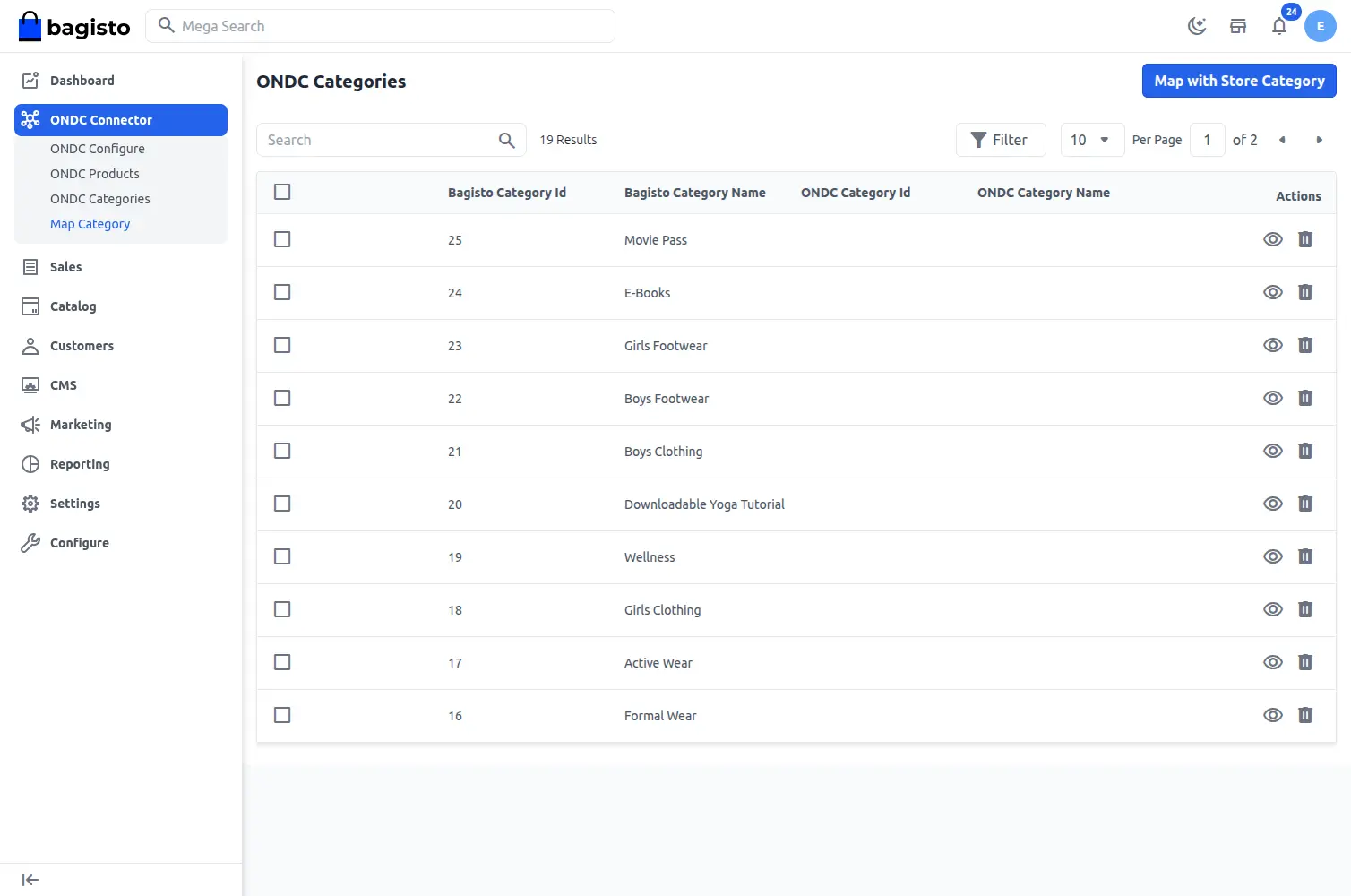Delete the Movie Pass category row
Screen dimensions: 1351x896
[x=1305, y=239]
